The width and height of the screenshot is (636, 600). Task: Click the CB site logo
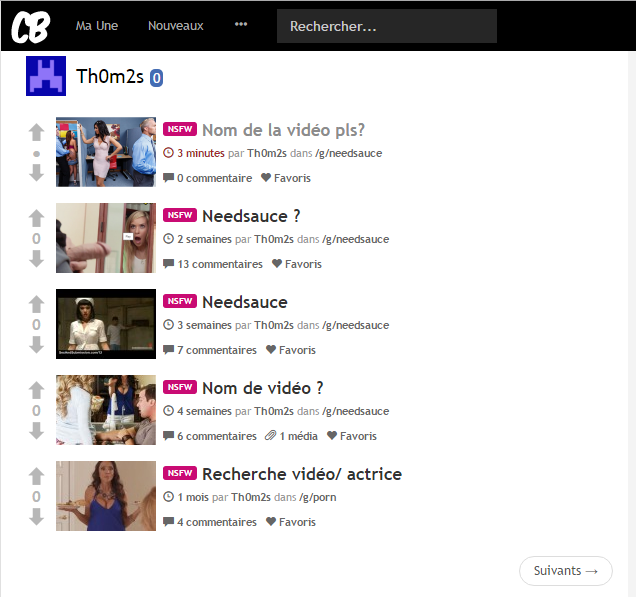tap(30, 26)
